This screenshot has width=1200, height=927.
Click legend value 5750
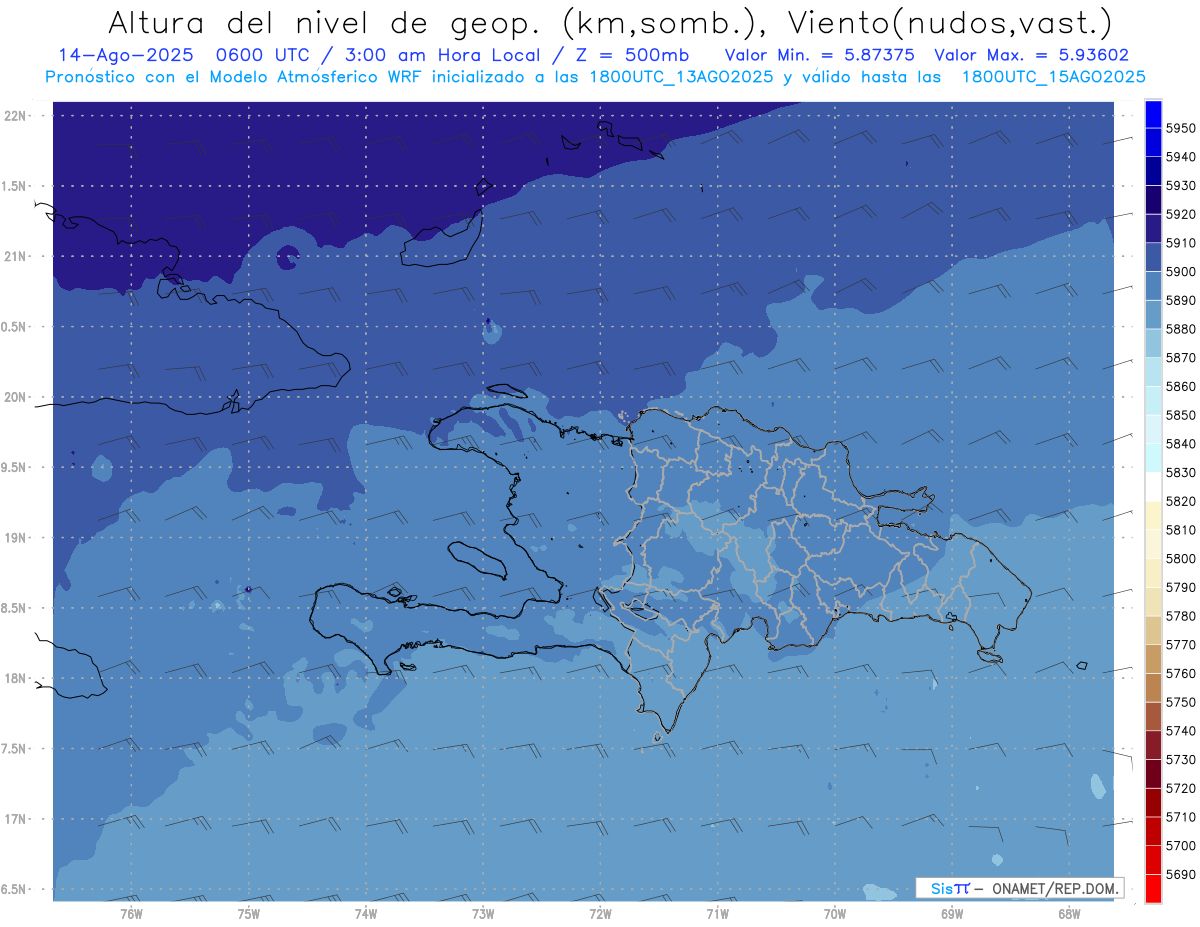(1180, 702)
